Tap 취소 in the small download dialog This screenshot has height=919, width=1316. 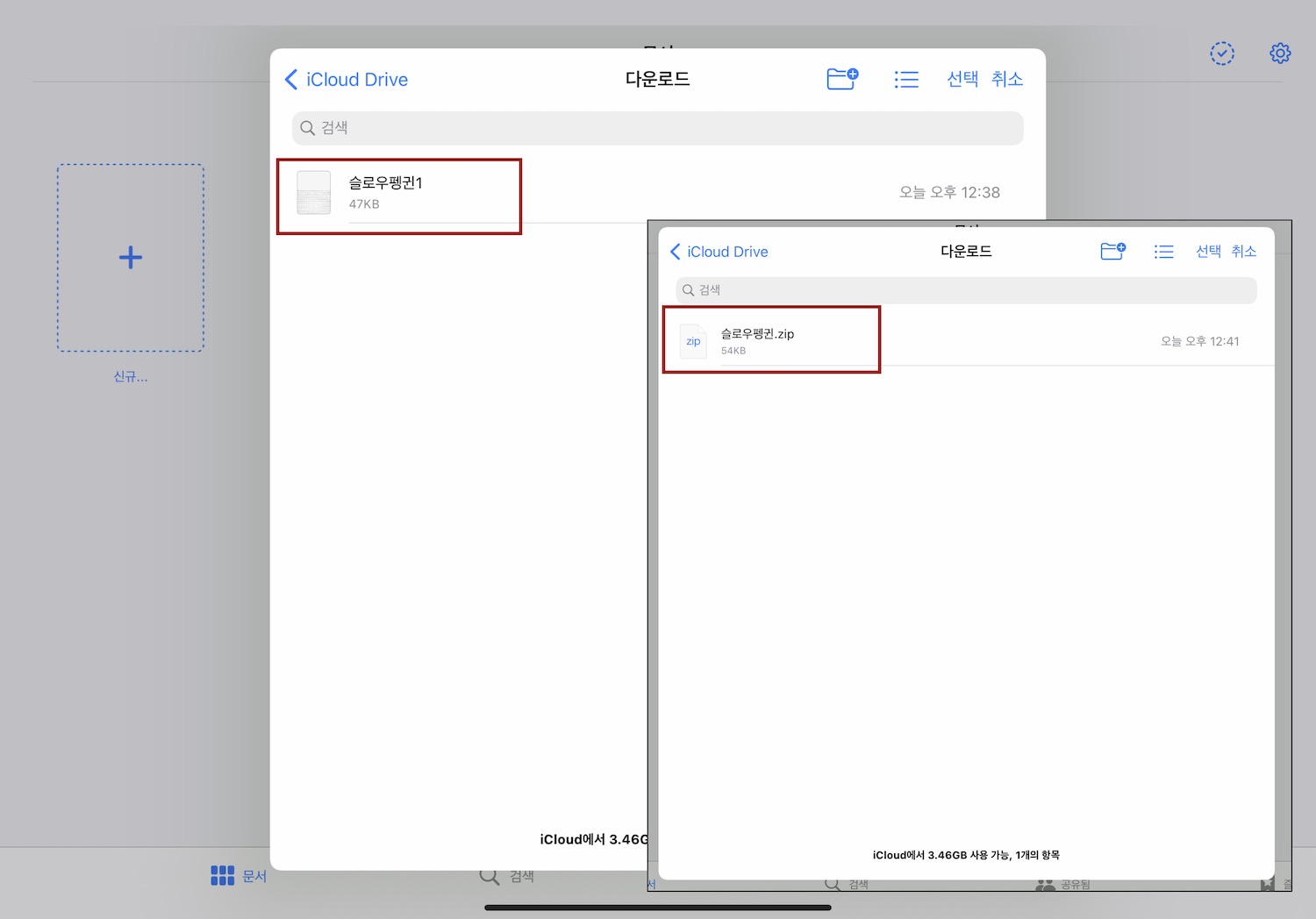pyautogui.click(x=1244, y=252)
